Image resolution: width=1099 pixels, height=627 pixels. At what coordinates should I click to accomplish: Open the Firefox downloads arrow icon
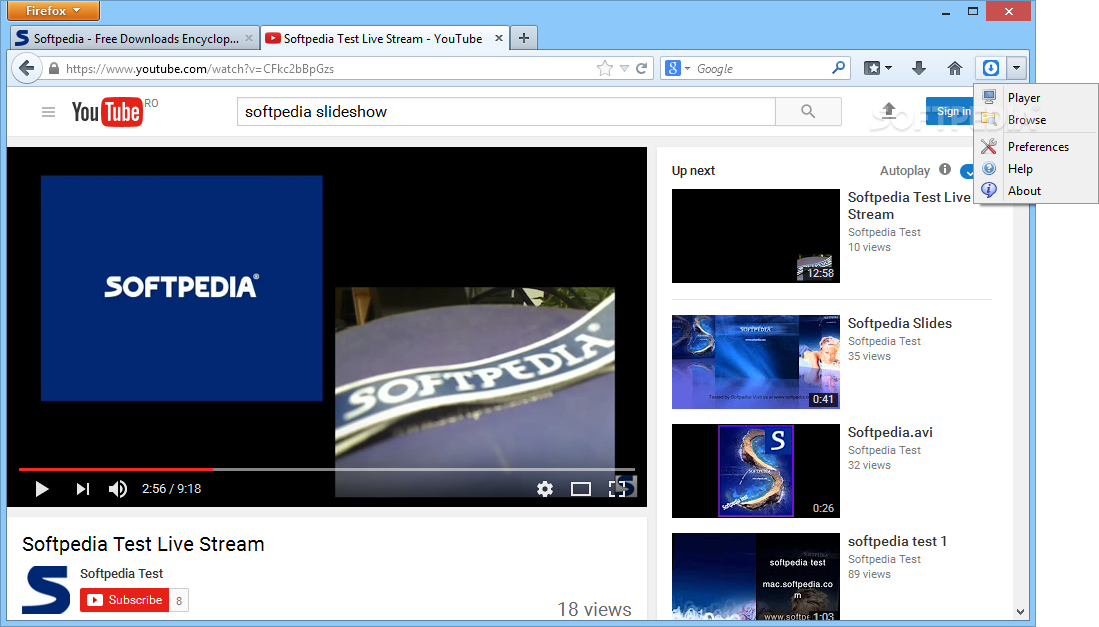pos(919,69)
